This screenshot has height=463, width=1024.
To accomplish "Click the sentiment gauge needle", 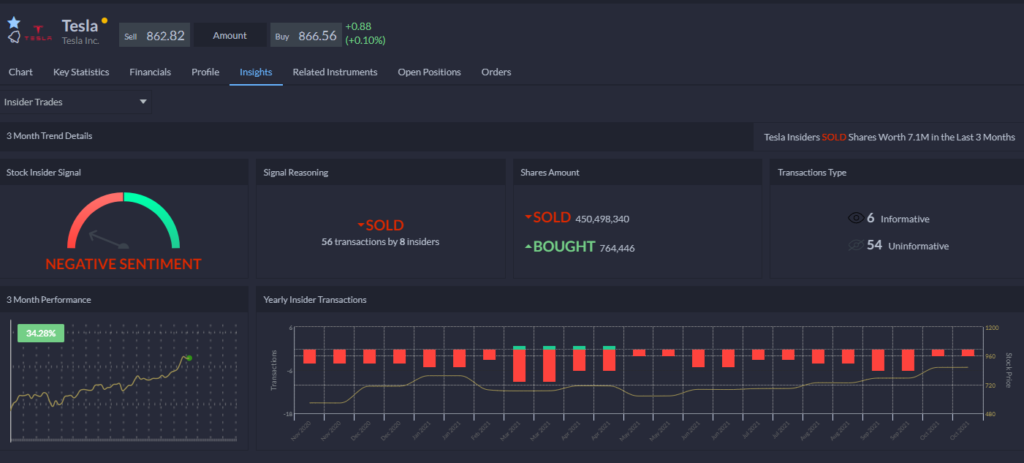I will click(107, 240).
